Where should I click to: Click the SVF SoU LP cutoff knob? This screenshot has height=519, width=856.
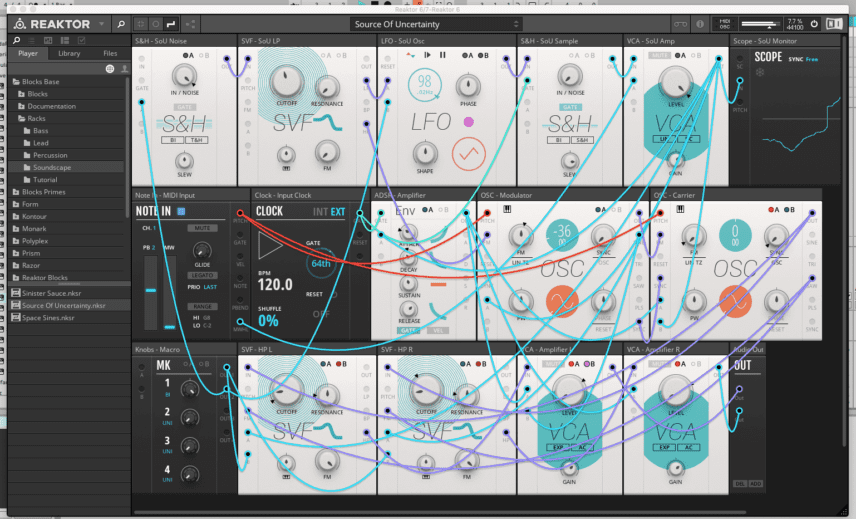tap(286, 82)
